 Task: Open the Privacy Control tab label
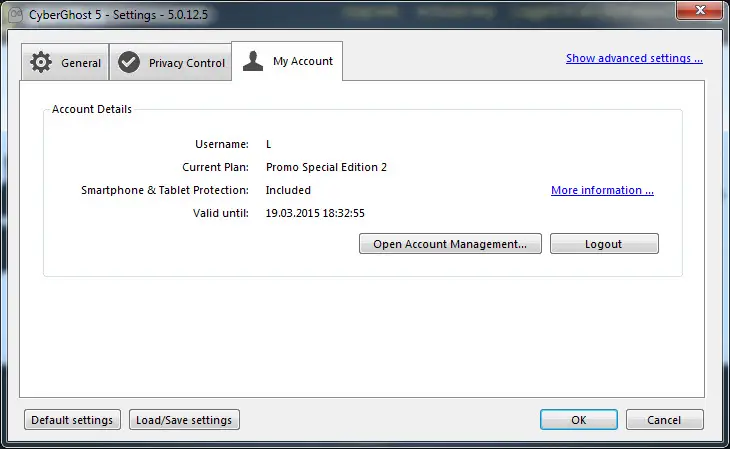pyautogui.click(x=187, y=63)
